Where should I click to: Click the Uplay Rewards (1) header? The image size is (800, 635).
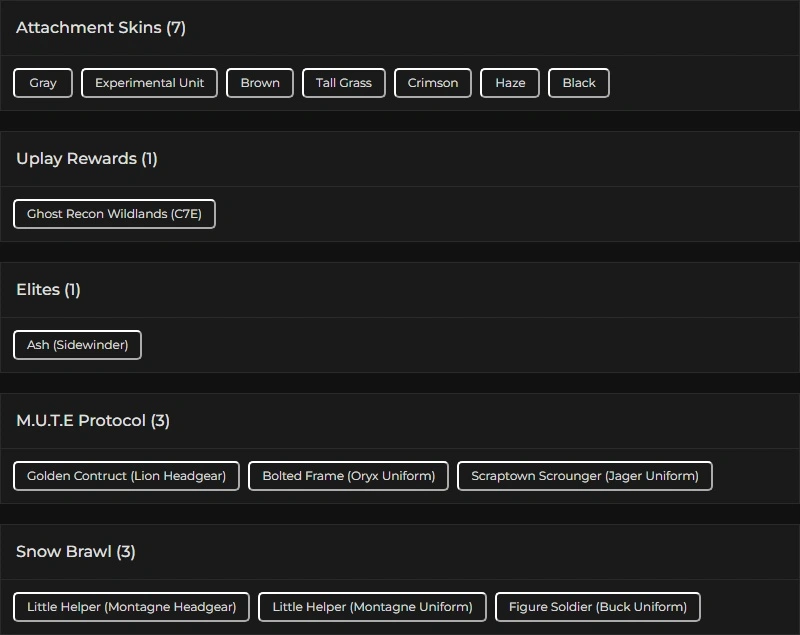point(87,159)
